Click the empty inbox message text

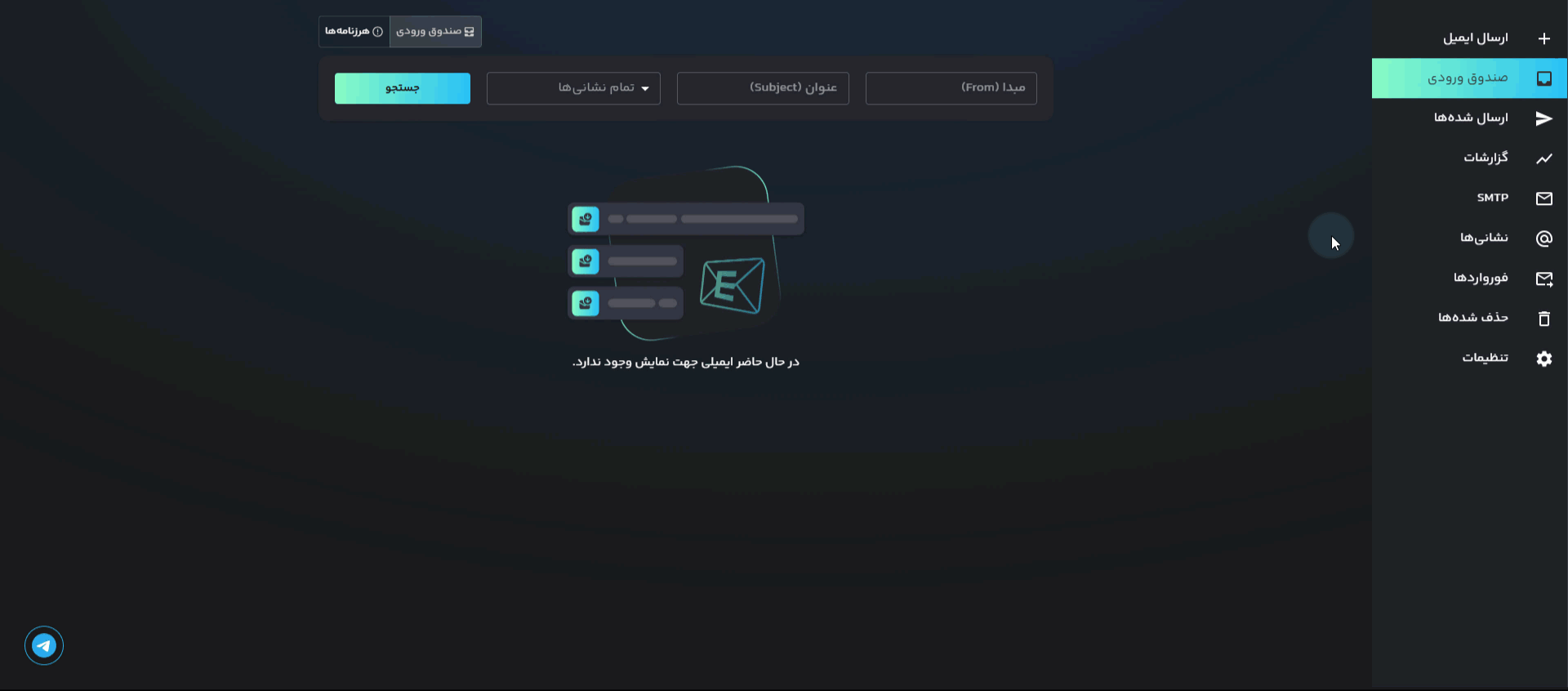(x=686, y=362)
